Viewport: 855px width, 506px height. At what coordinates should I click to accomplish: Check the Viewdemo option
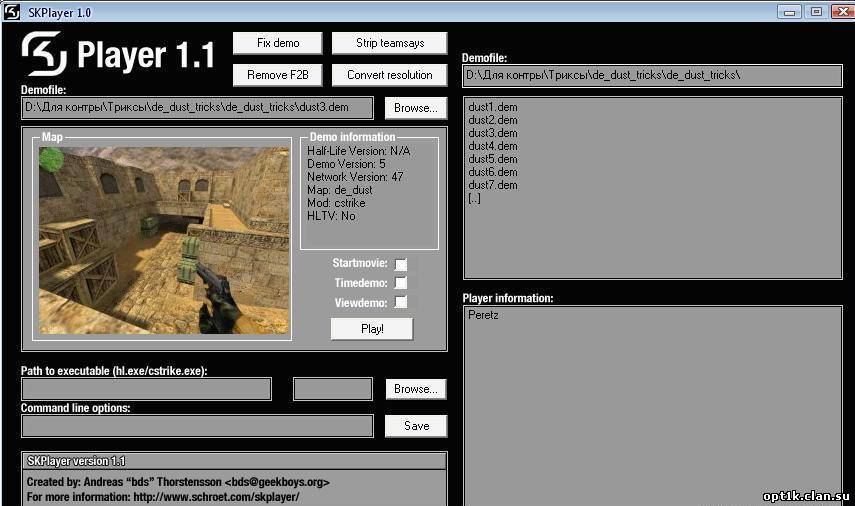(x=401, y=302)
